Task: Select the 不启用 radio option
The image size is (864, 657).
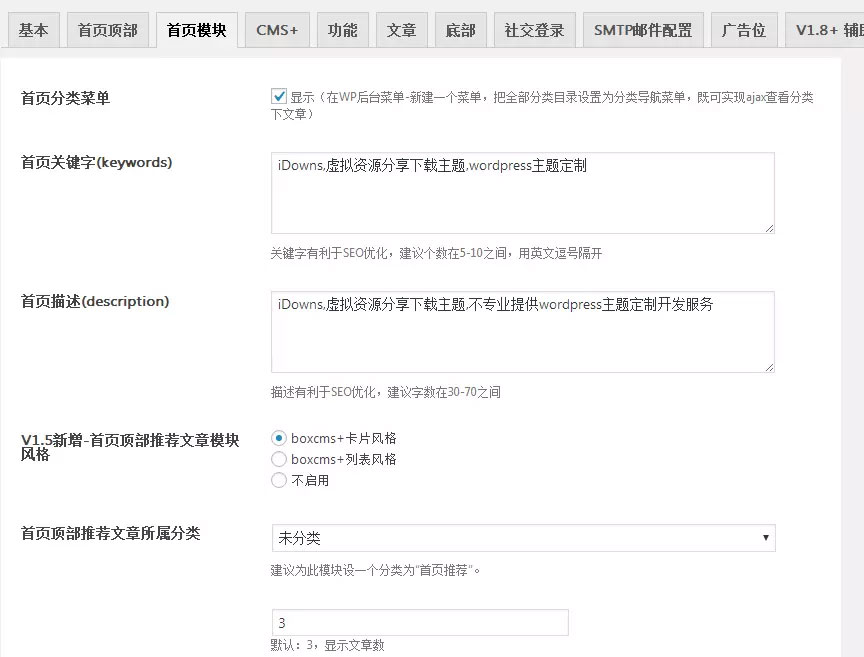Action: tap(279, 480)
